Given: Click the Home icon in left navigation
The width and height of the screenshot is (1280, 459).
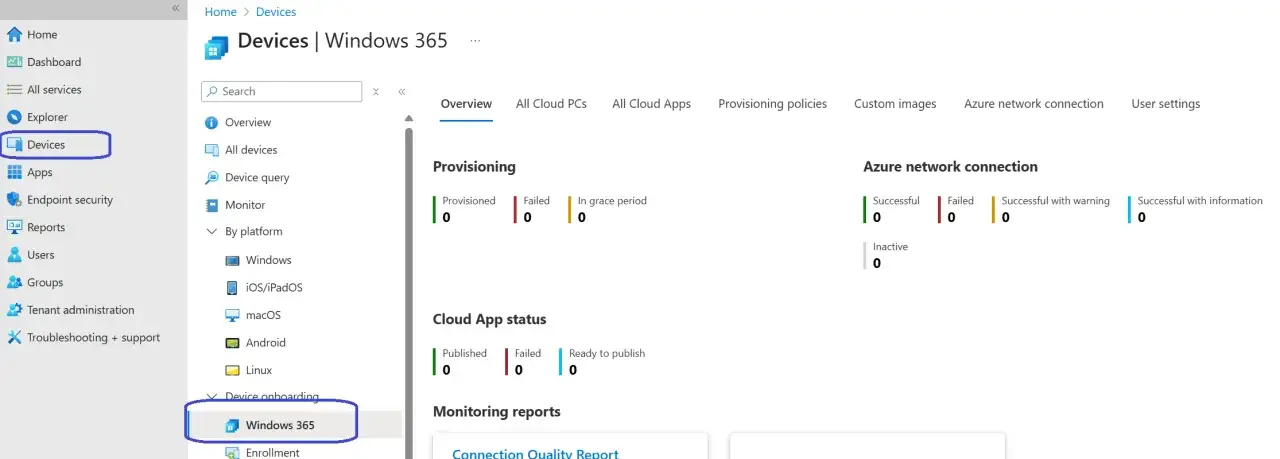Looking at the screenshot, I should click(x=14, y=34).
